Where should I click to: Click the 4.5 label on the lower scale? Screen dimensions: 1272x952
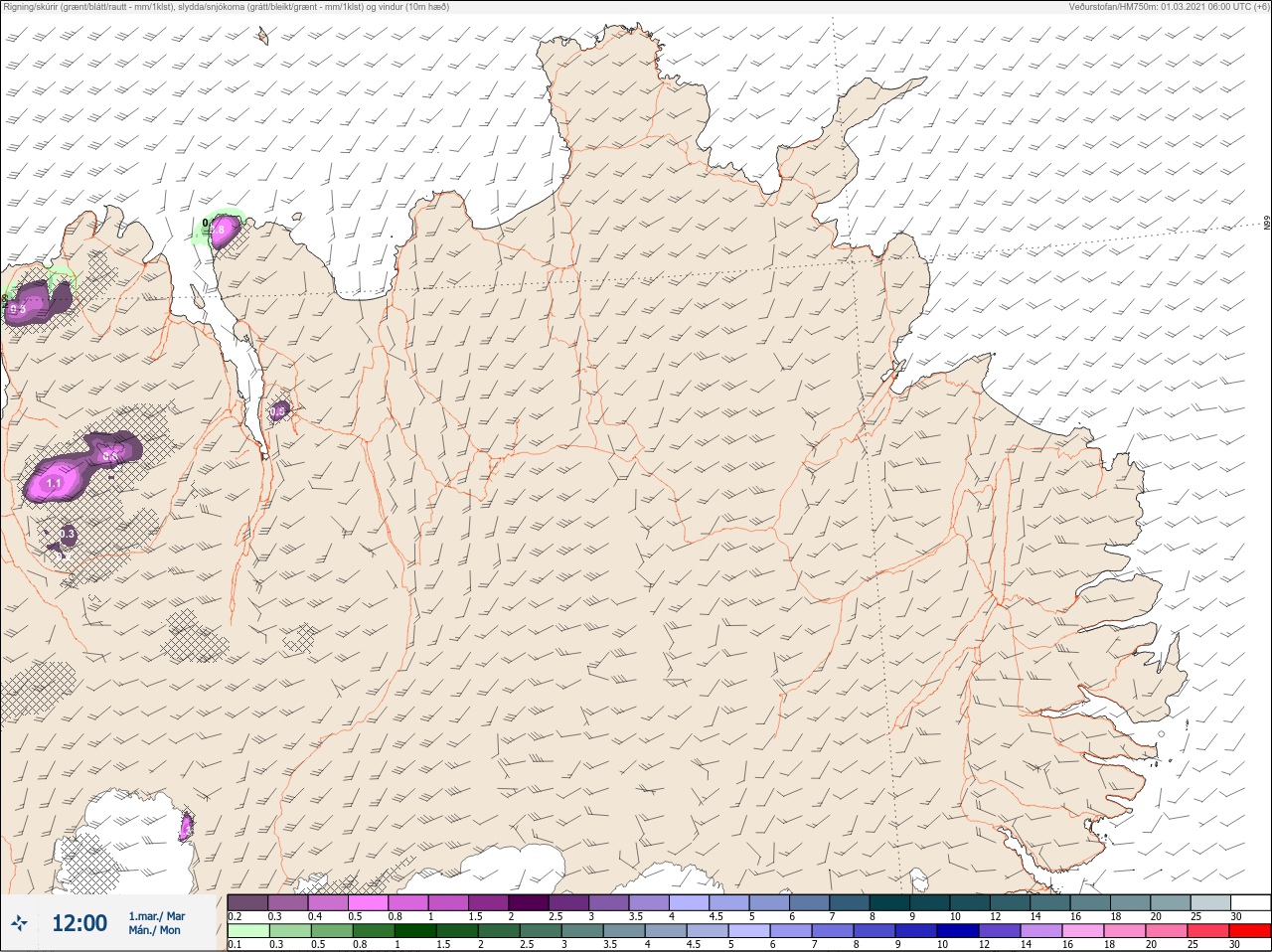tap(694, 944)
